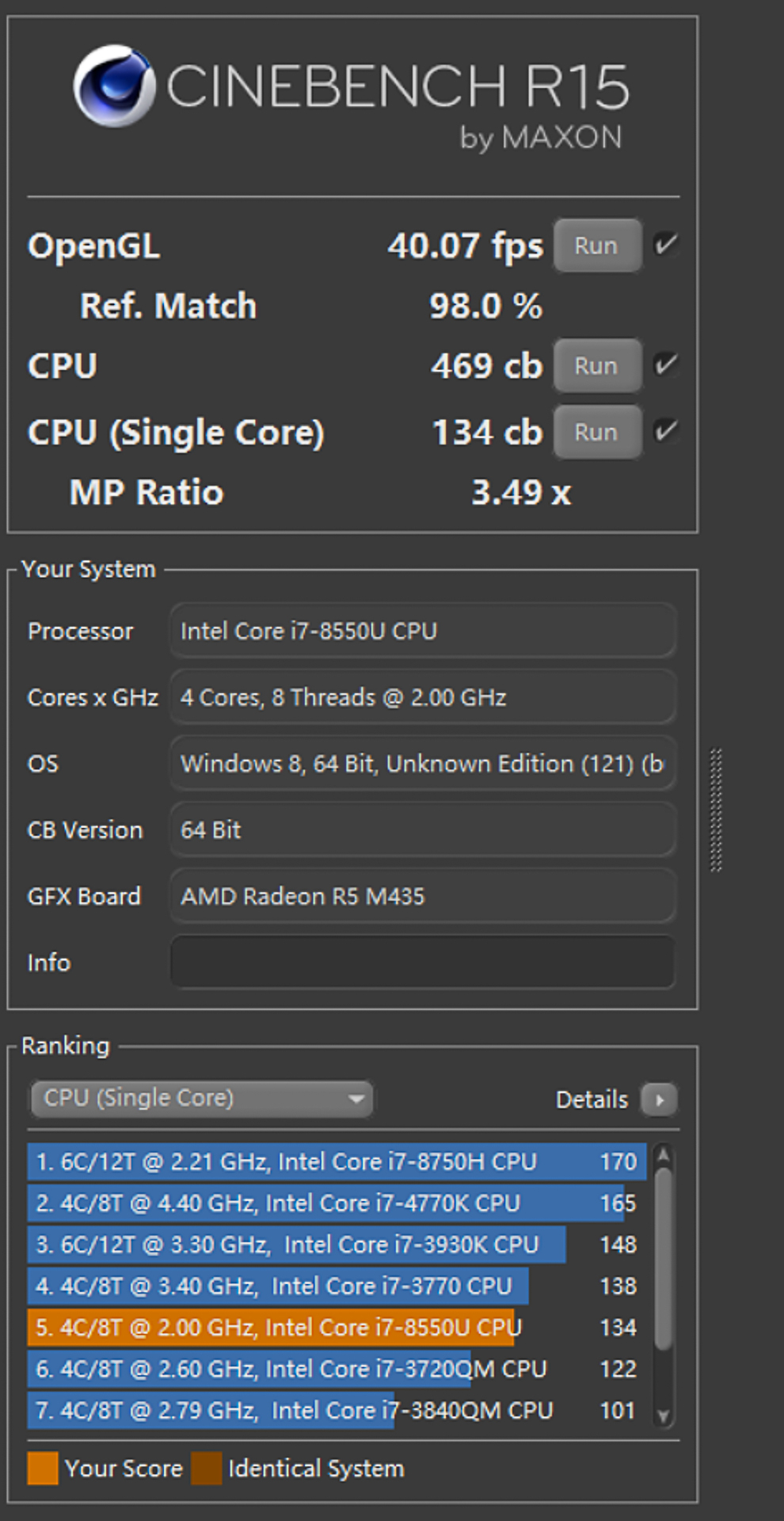Expand ranking Details arrow button
The height and width of the screenshot is (1521, 784).
[x=659, y=1100]
